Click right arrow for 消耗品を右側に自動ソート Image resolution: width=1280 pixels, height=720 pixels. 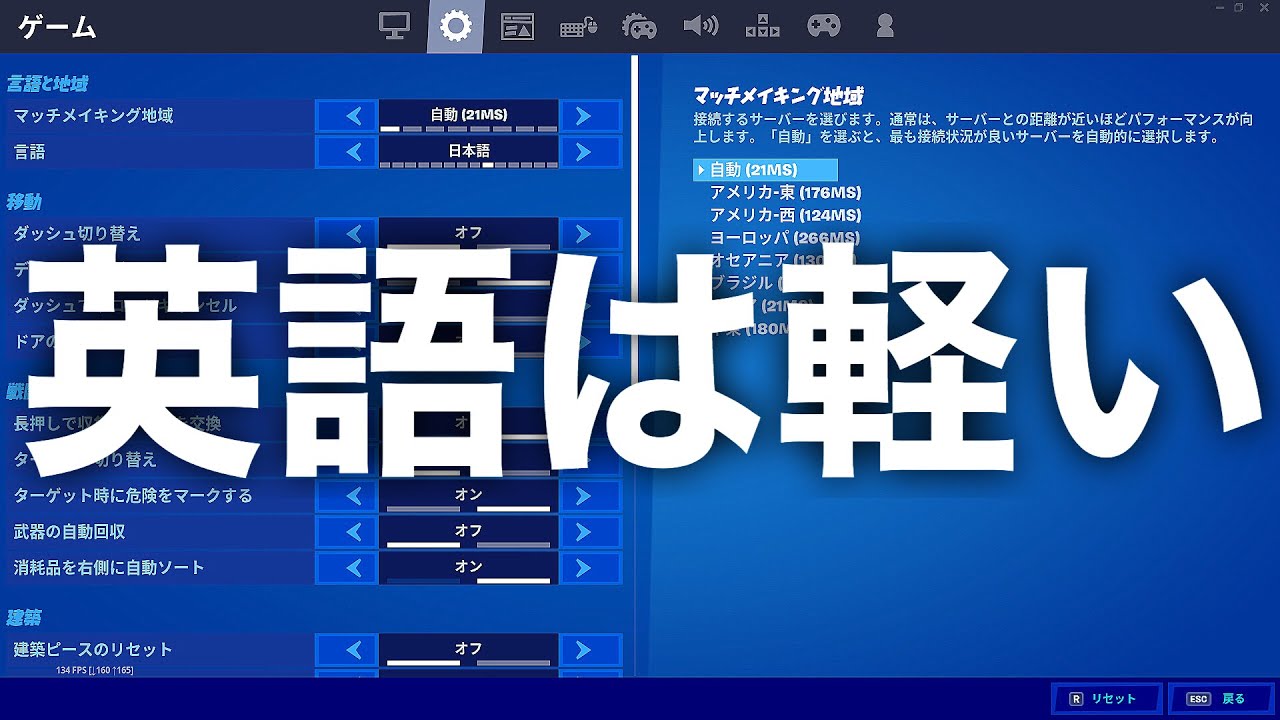point(590,568)
